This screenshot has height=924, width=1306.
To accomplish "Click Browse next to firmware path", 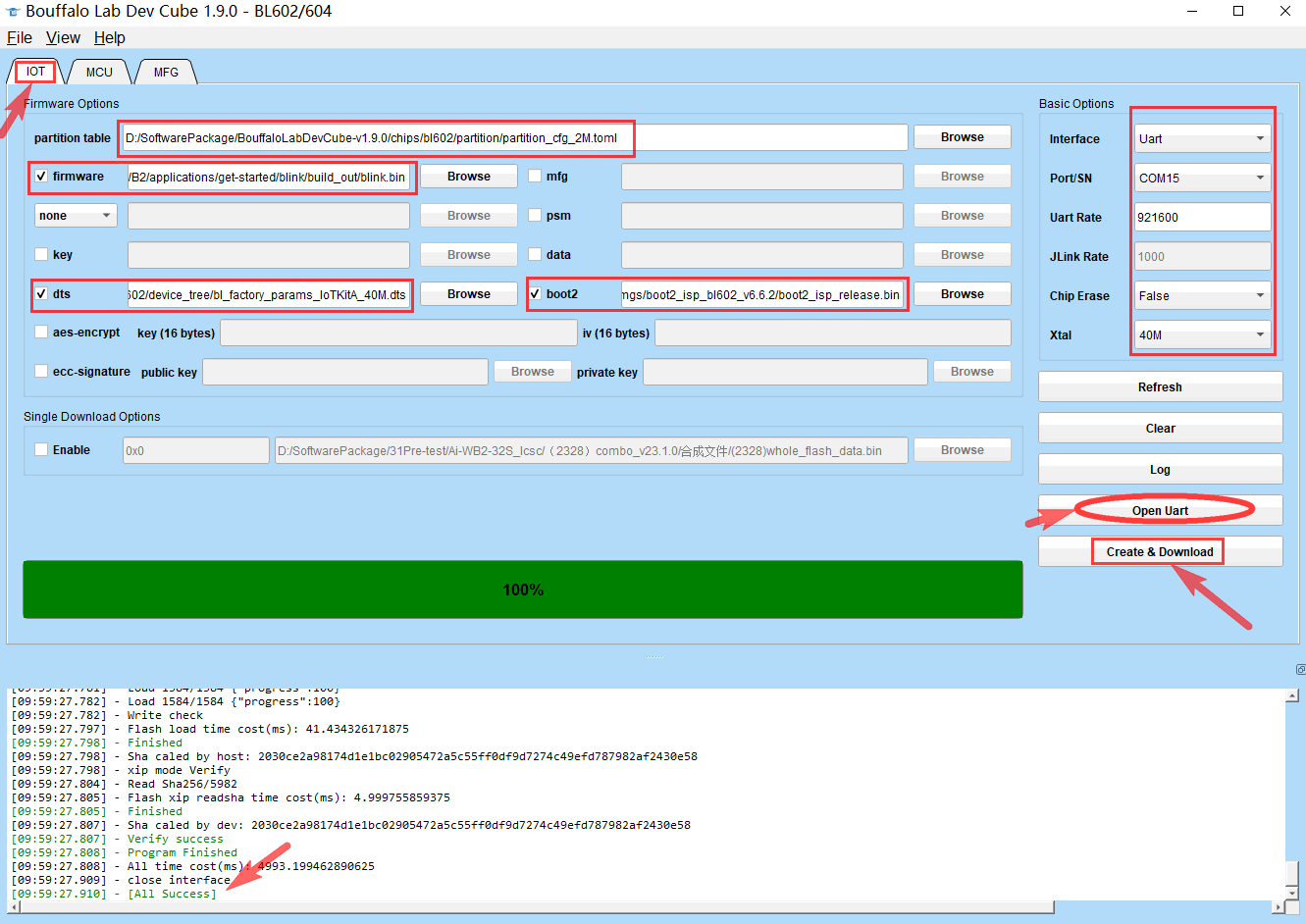I will pyautogui.click(x=469, y=177).
